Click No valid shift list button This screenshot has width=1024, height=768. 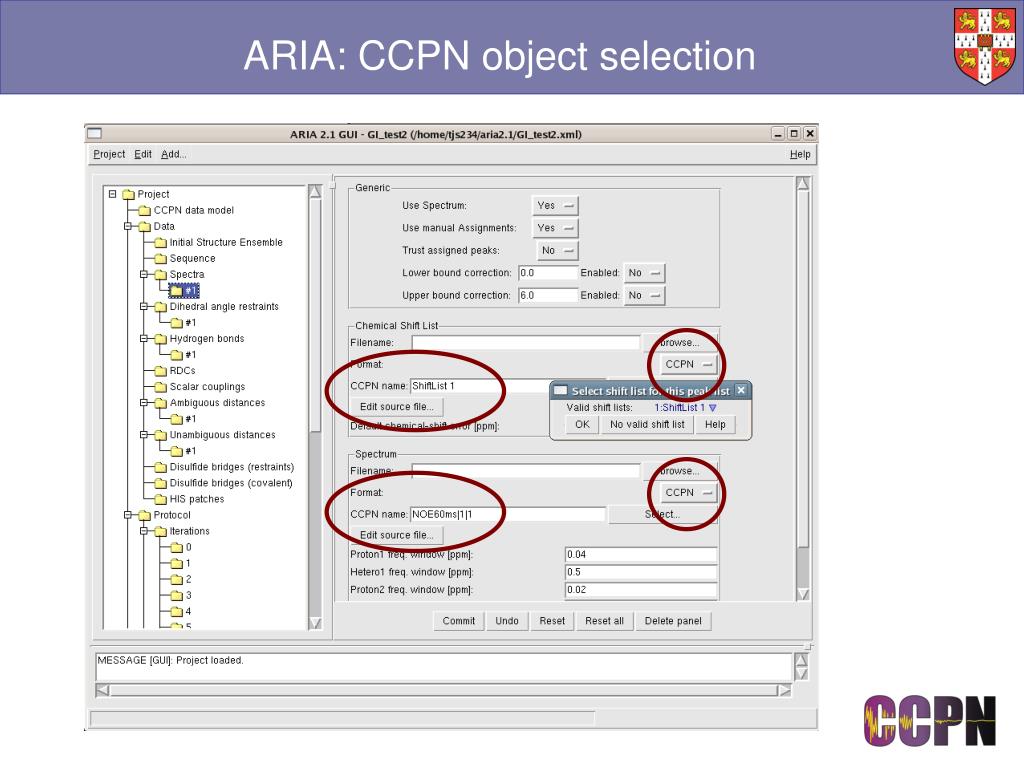click(647, 424)
